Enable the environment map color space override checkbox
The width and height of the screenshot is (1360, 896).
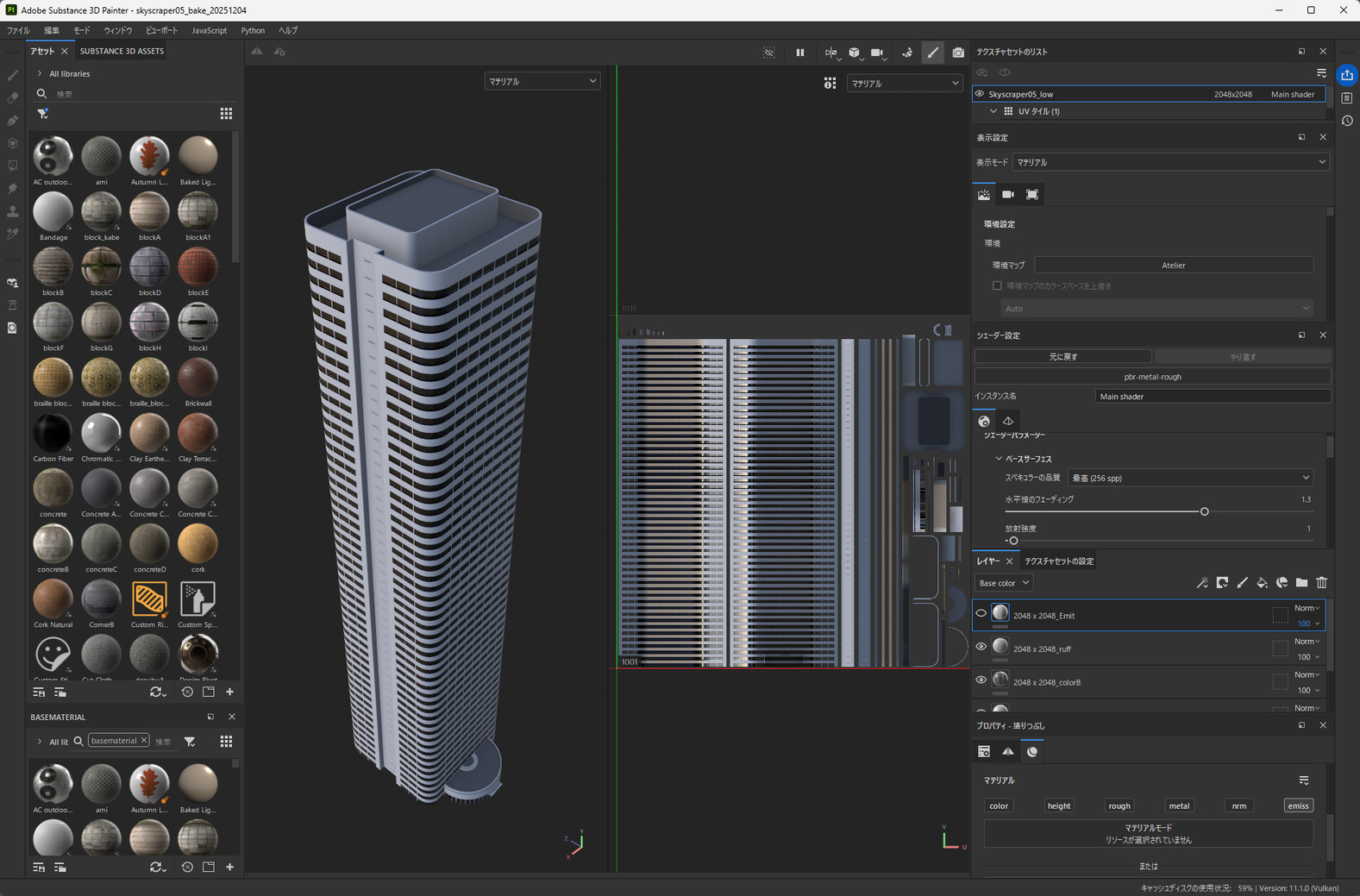(x=997, y=285)
